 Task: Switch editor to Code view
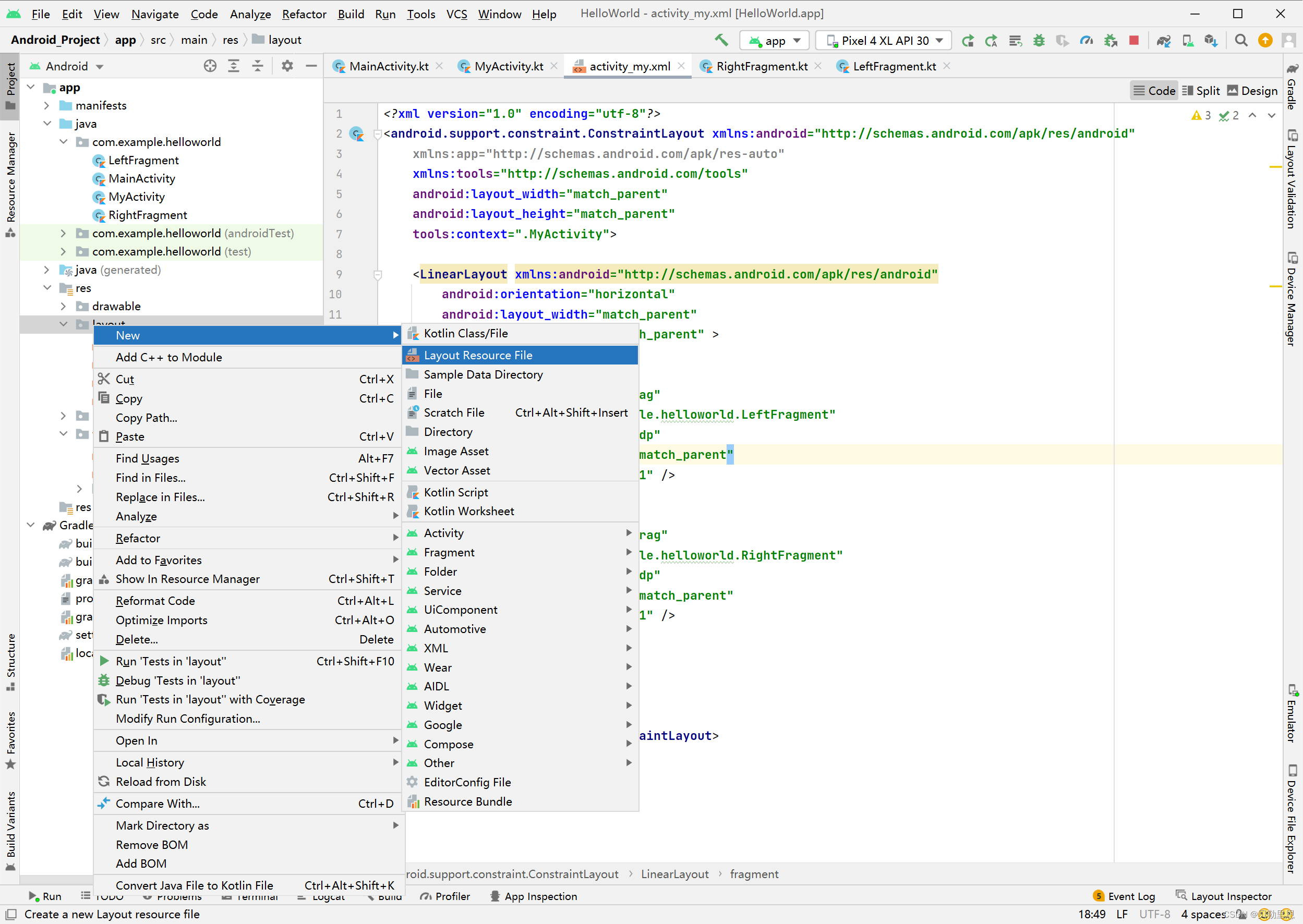[x=1154, y=91]
